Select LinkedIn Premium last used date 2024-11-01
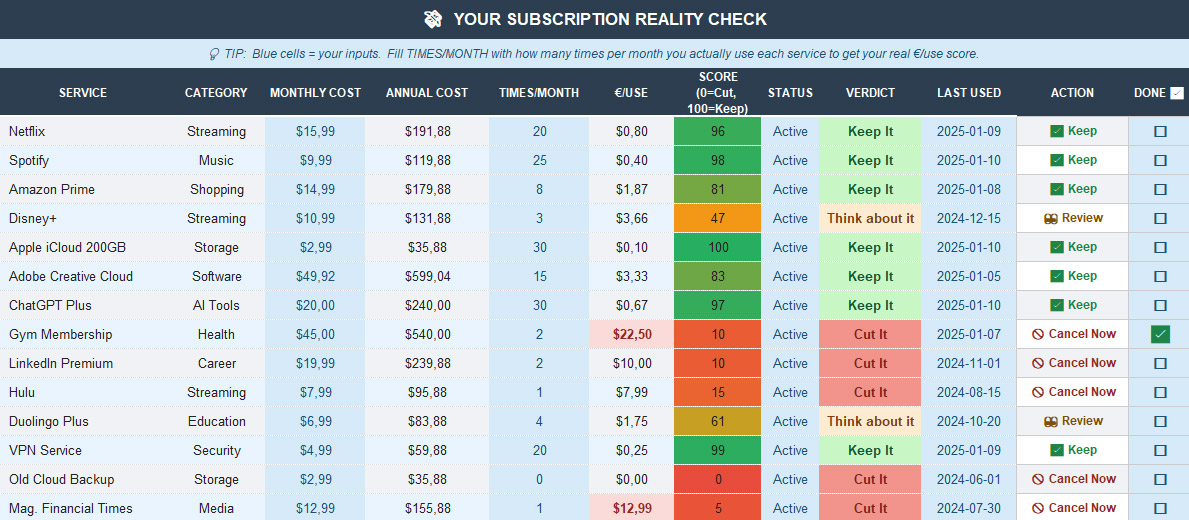The height and width of the screenshot is (520, 1189). (x=969, y=363)
